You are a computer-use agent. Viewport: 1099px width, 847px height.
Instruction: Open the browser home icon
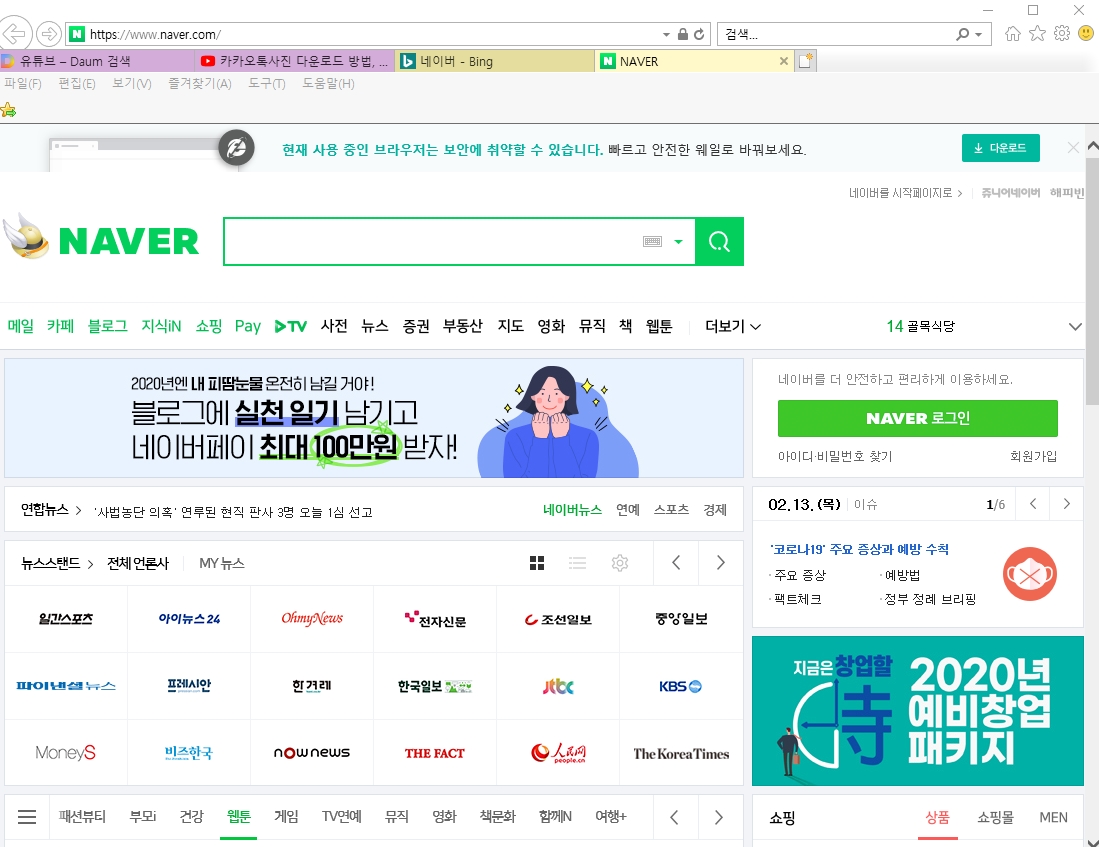coord(1012,34)
